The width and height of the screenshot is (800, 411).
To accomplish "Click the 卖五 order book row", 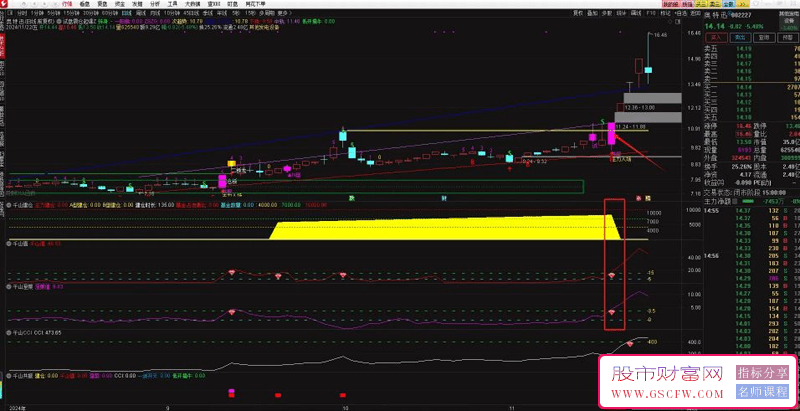I will (752, 48).
